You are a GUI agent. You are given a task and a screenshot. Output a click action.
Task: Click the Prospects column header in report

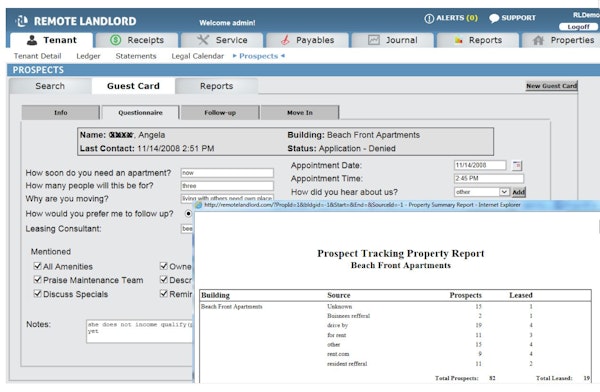(465, 295)
